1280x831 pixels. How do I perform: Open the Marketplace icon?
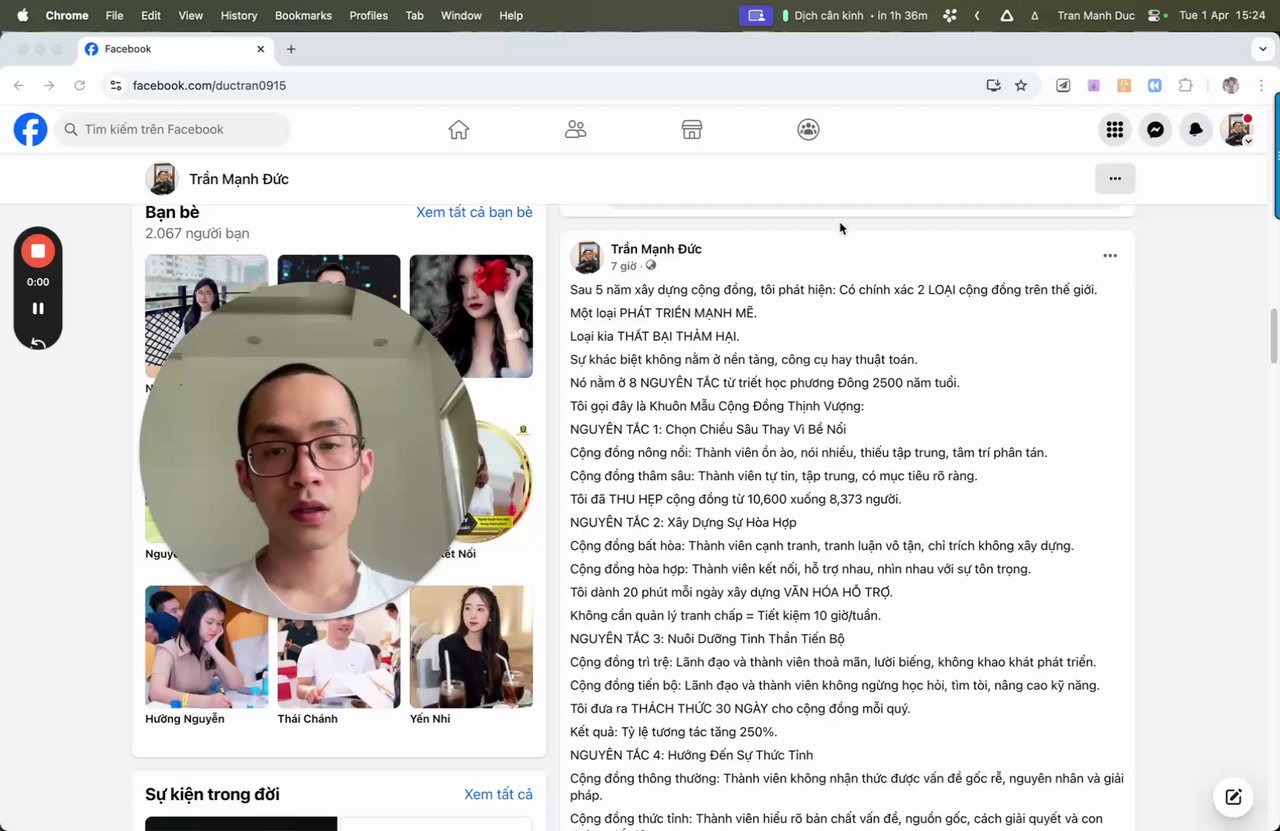(x=692, y=129)
